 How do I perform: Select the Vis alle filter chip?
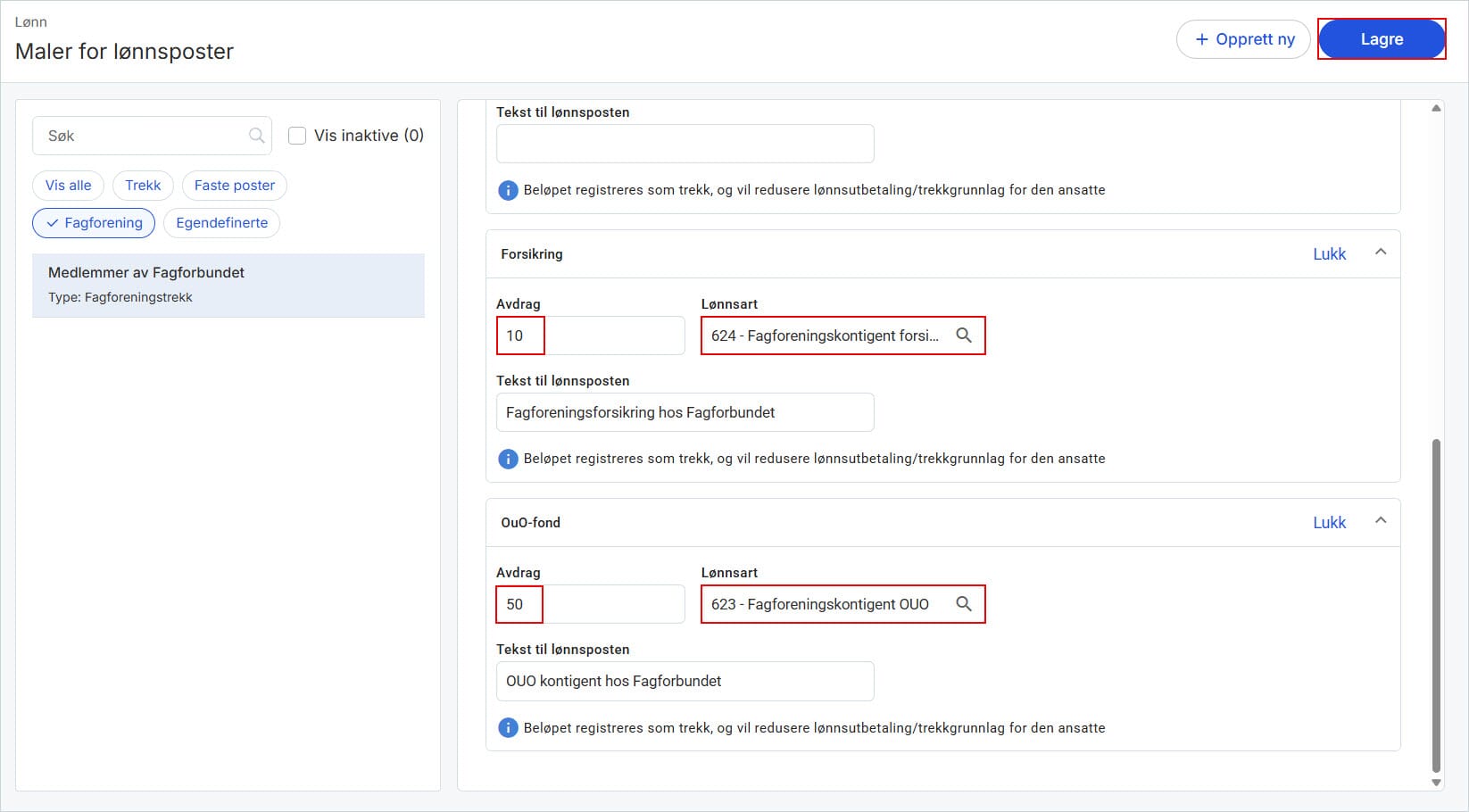(x=69, y=186)
